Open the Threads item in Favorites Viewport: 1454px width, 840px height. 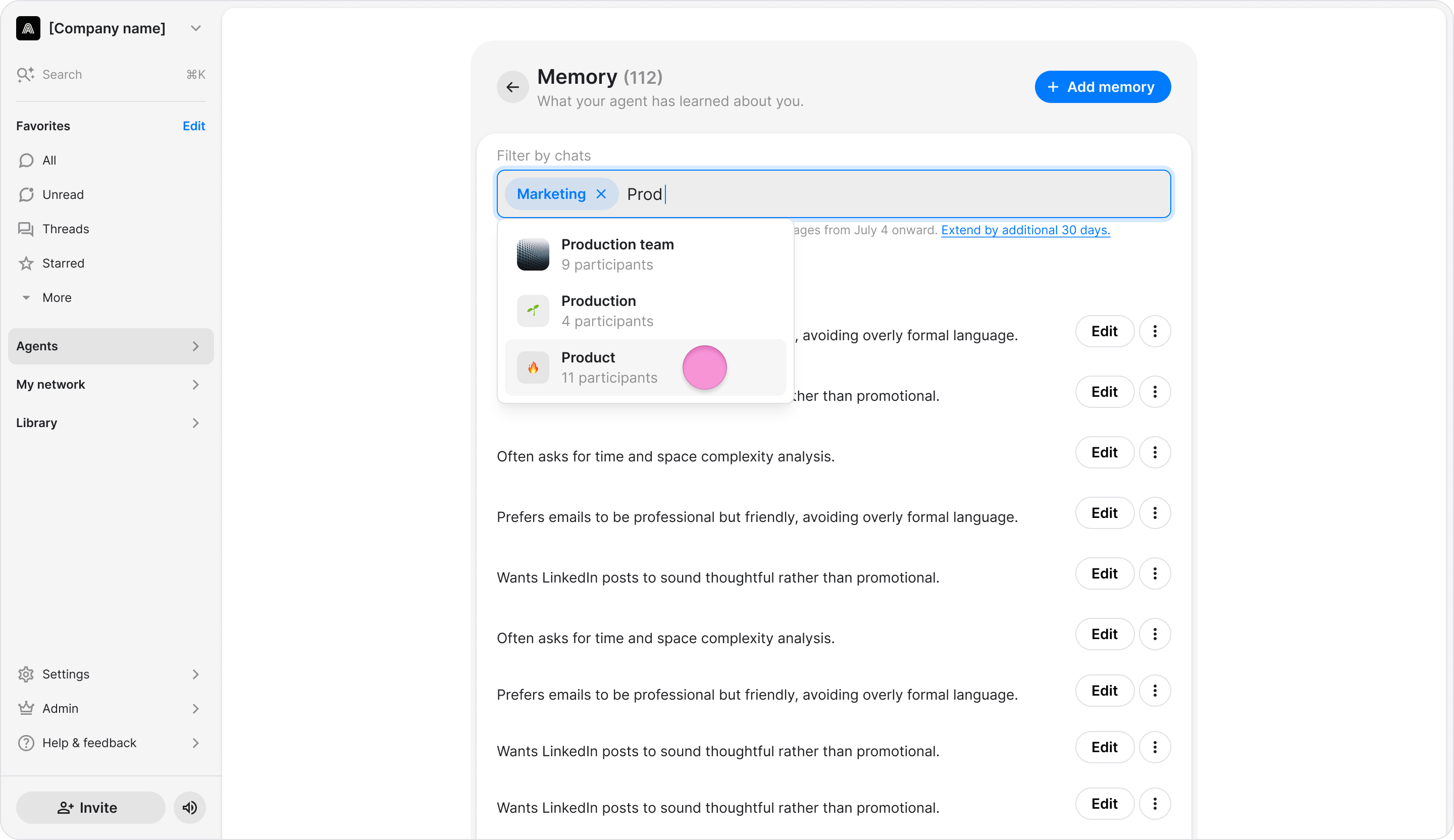click(x=111, y=229)
